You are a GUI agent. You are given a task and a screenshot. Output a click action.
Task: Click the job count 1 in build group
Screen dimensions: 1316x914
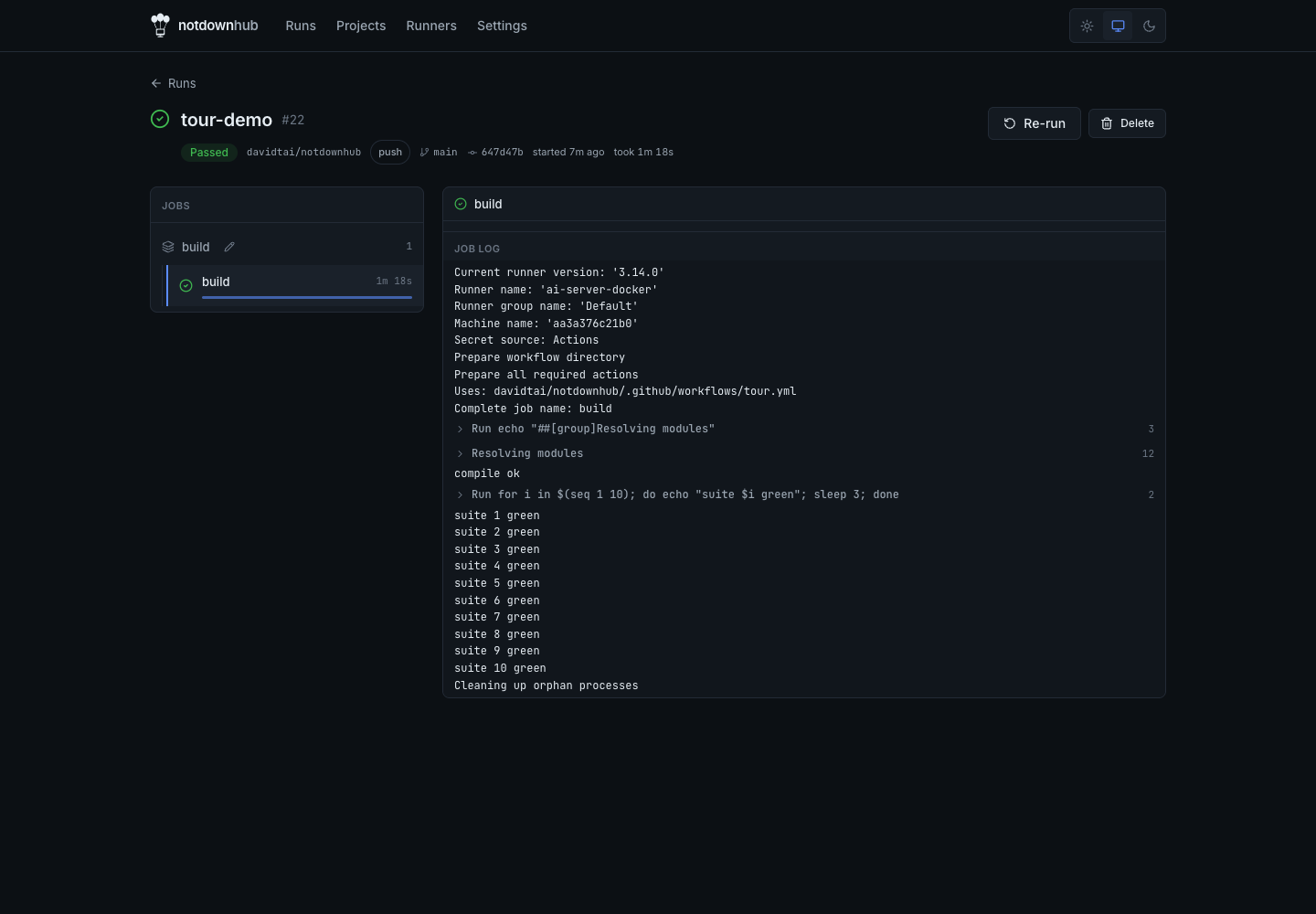(409, 247)
